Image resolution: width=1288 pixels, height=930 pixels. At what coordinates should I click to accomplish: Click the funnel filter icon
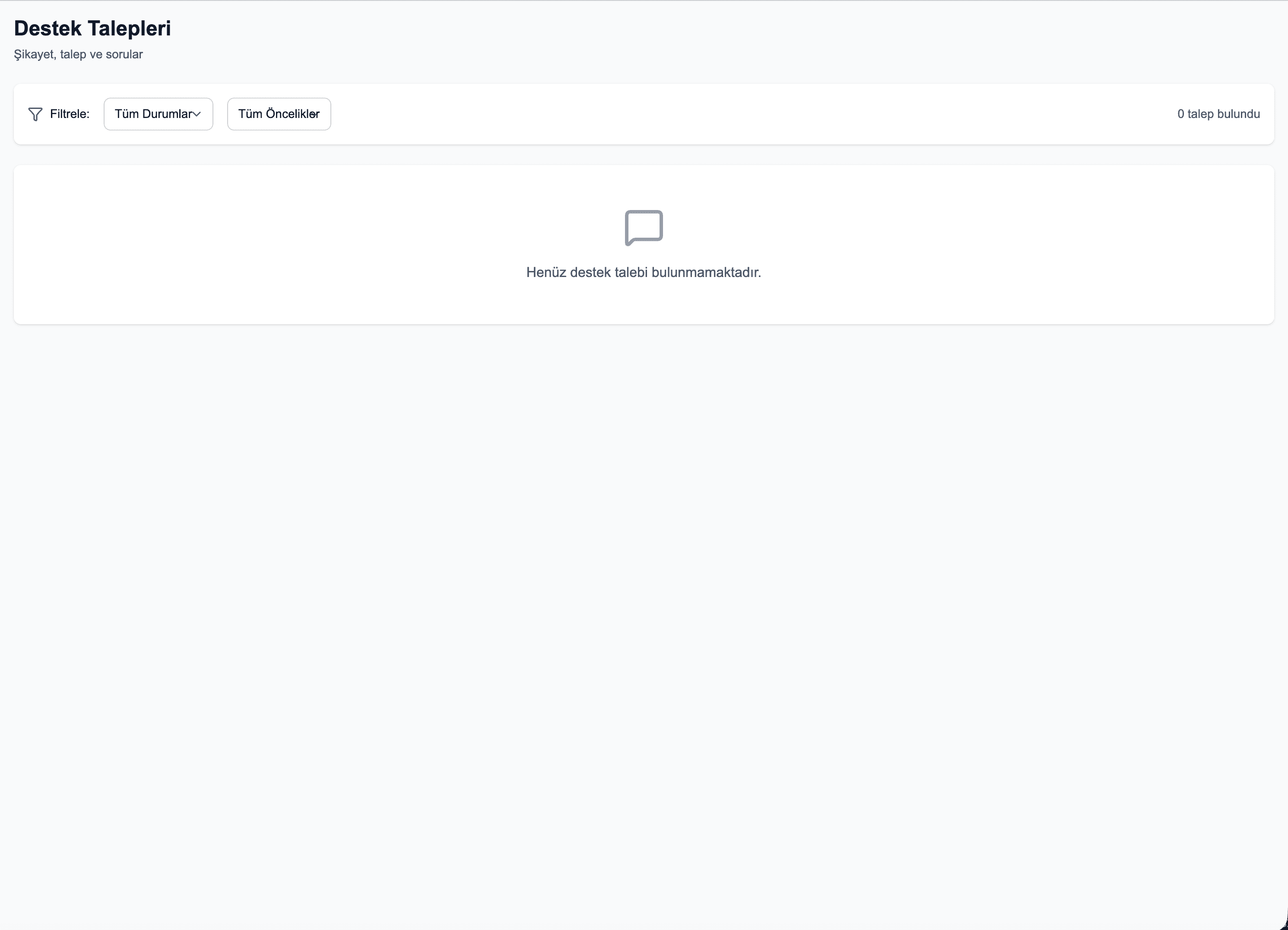[35, 114]
